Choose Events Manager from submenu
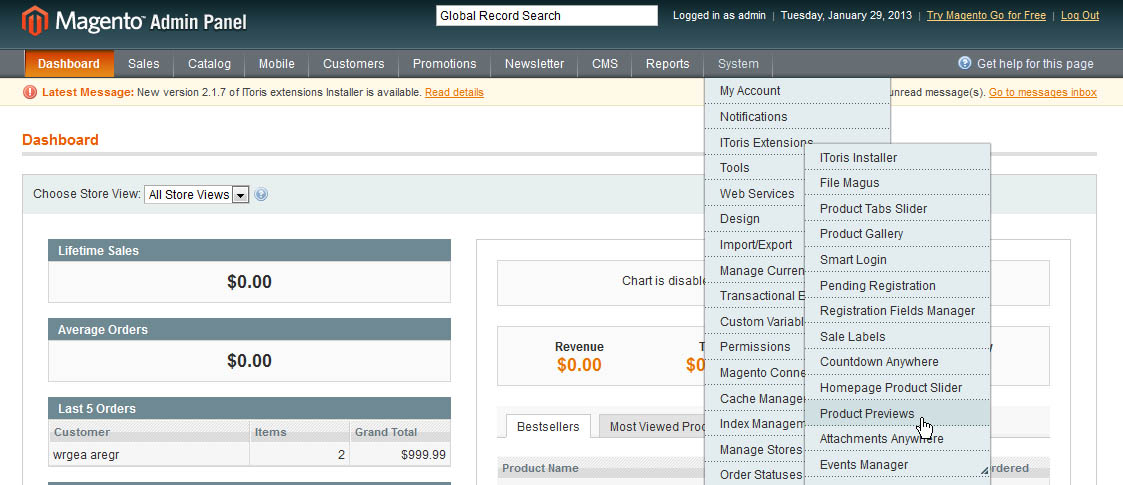This screenshot has width=1123, height=485. [x=897, y=464]
